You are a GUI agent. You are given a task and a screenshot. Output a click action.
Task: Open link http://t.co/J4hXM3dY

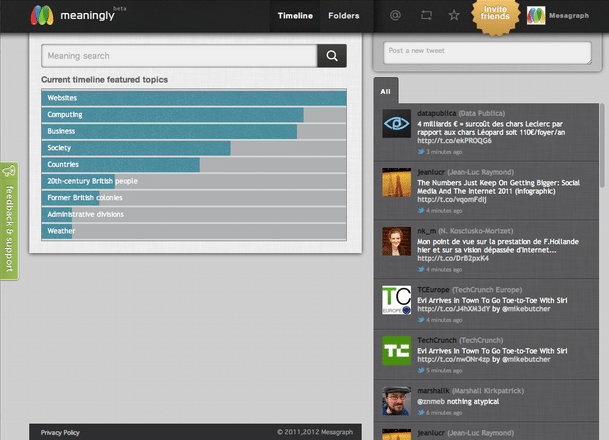coord(454,309)
